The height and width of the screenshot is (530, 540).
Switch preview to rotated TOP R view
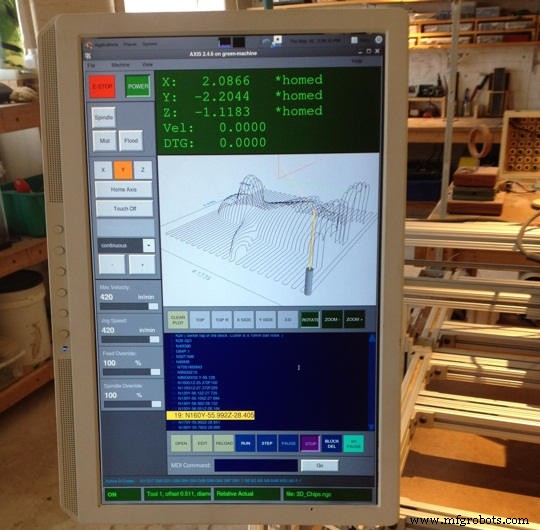point(222,320)
